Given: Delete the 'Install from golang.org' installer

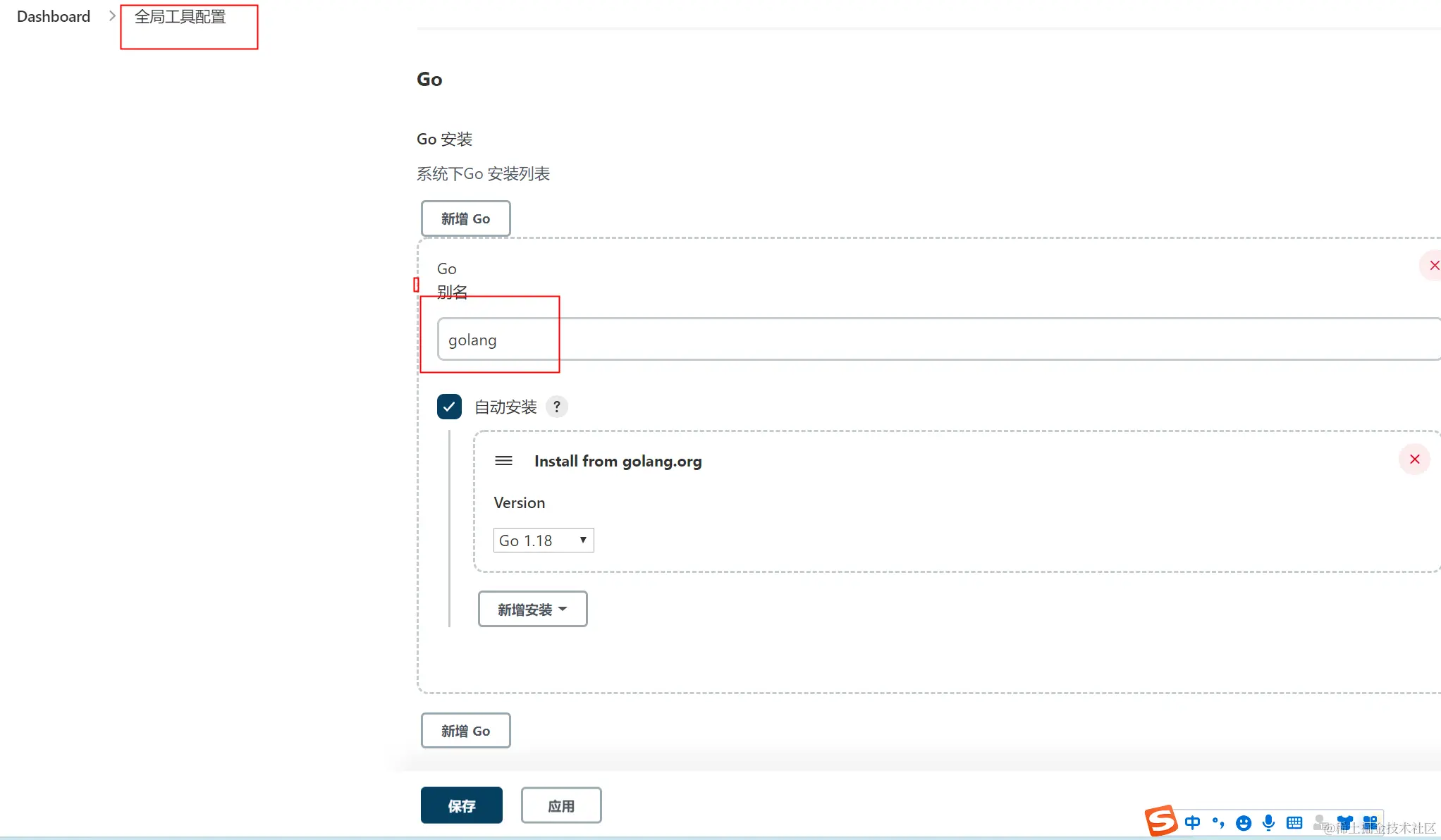Looking at the screenshot, I should click(1414, 459).
